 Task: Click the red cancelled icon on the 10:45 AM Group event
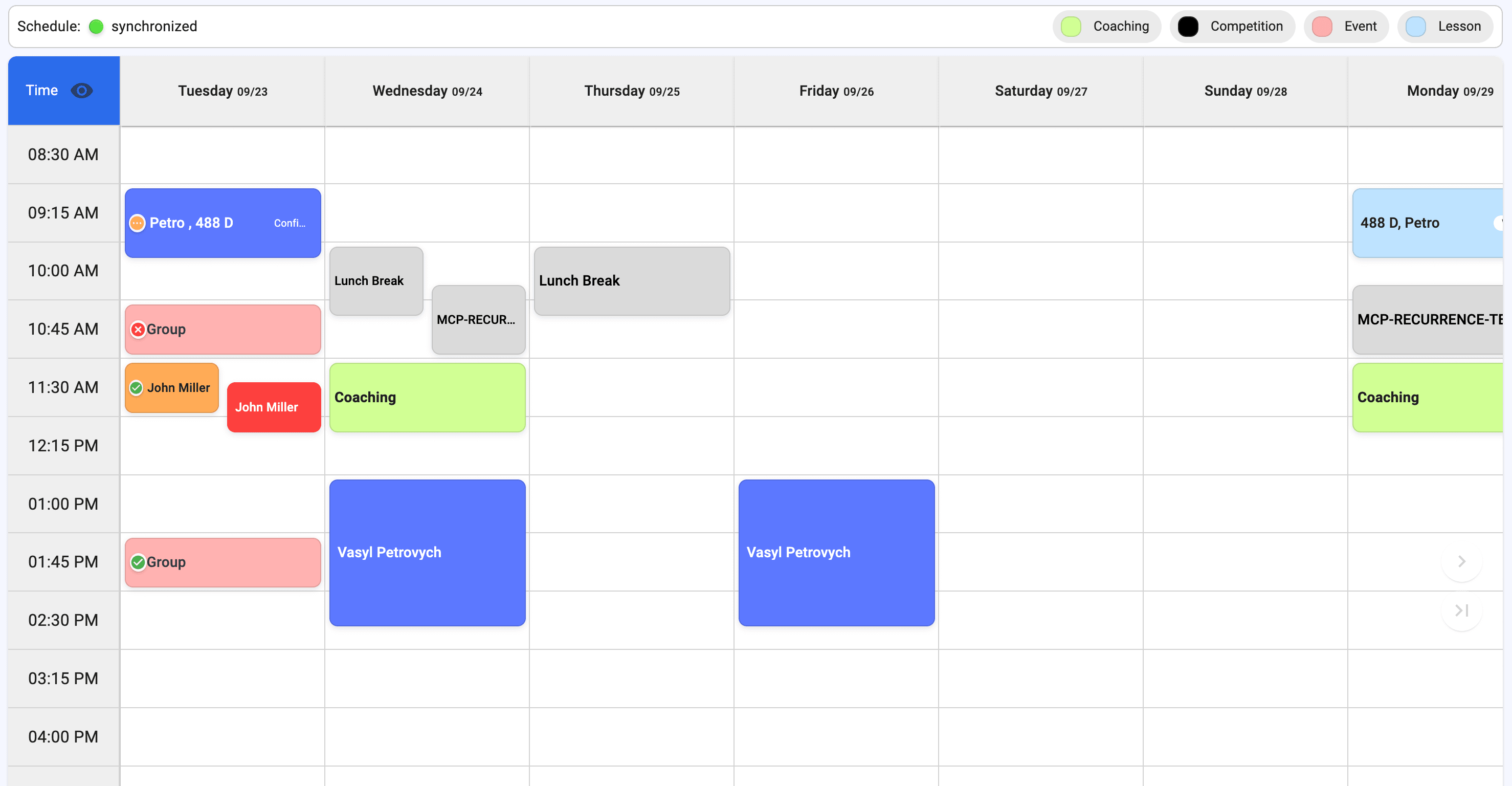pyautogui.click(x=138, y=330)
